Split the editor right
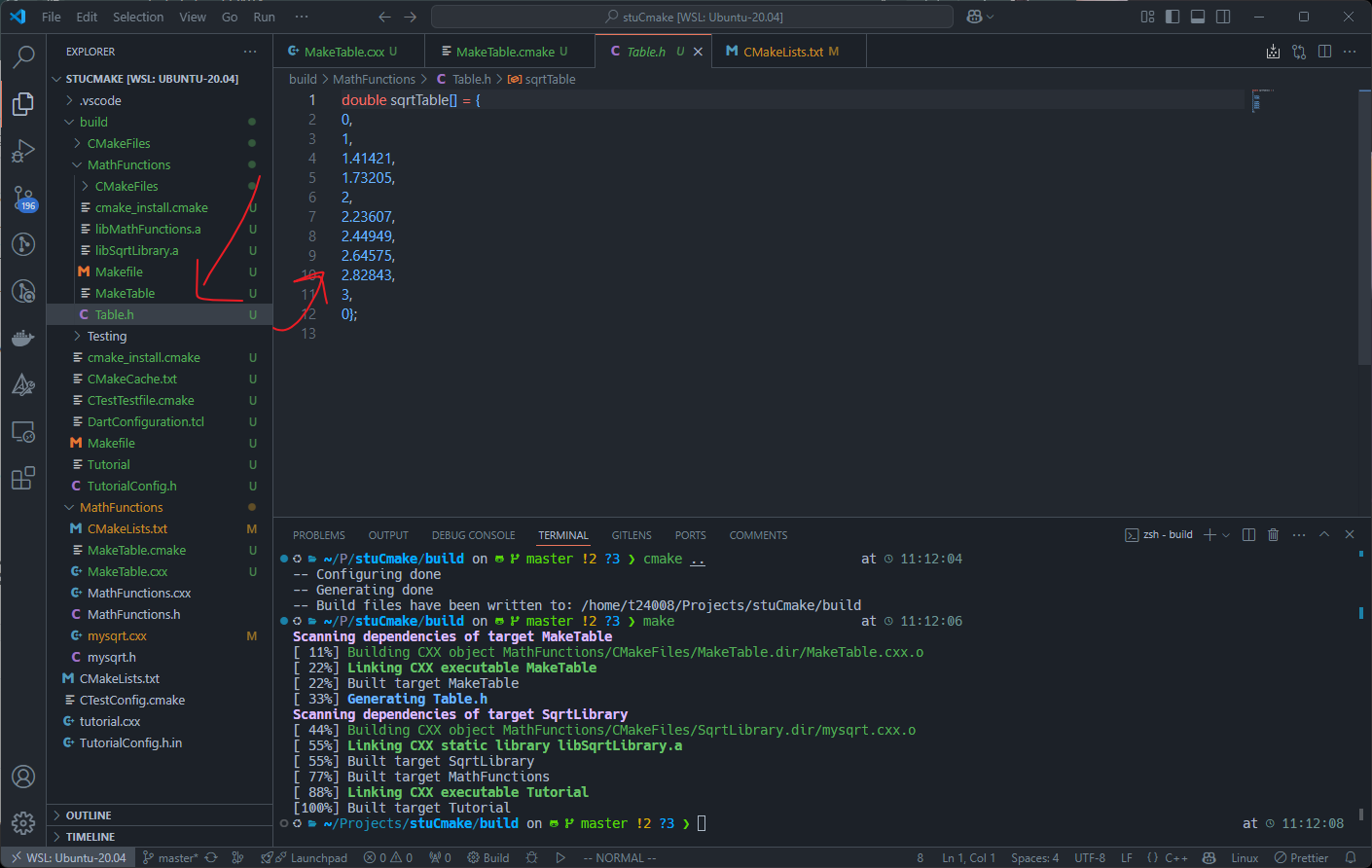The width and height of the screenshot is (1372, 868). [1324, 52]
